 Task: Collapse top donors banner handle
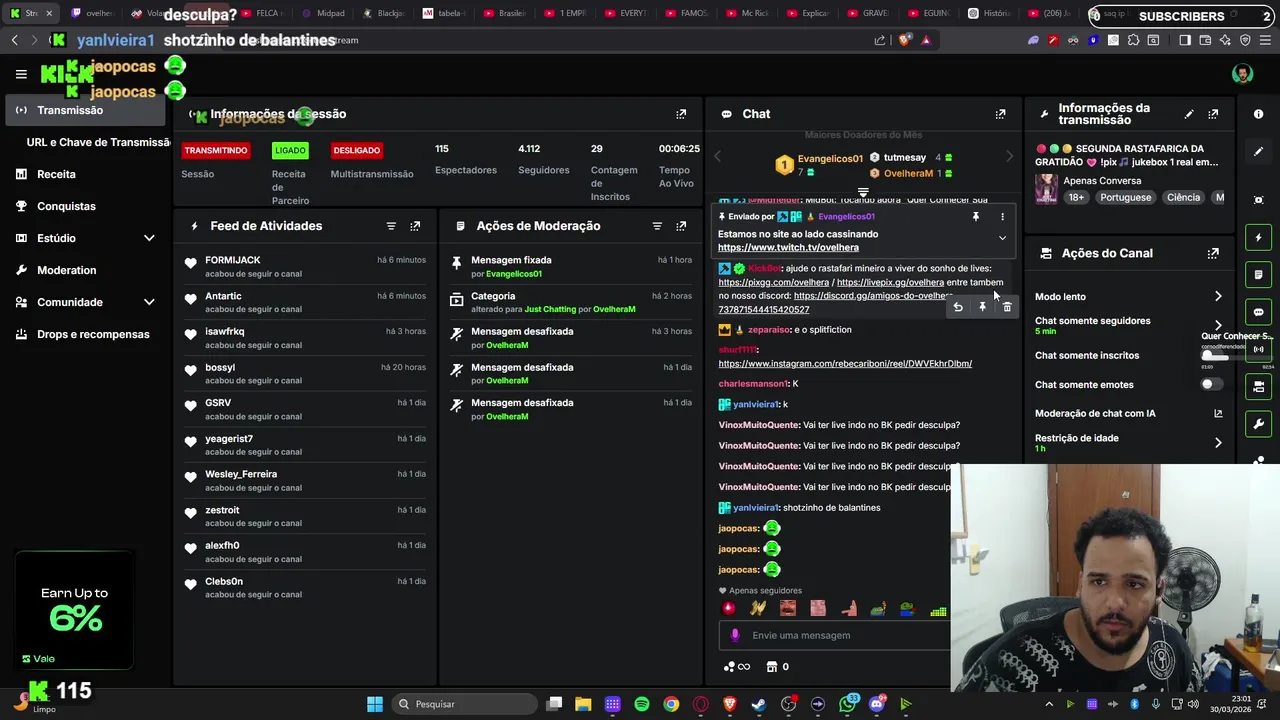pyautogui.click(x=863, y=192)
